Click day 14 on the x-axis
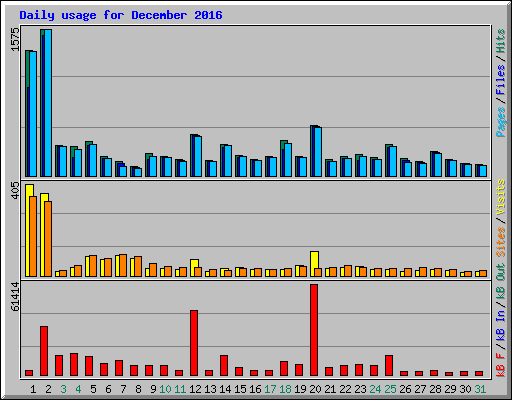Image resolution: width=512 pixels, height=400 pixels. click(x=225, y=389)
